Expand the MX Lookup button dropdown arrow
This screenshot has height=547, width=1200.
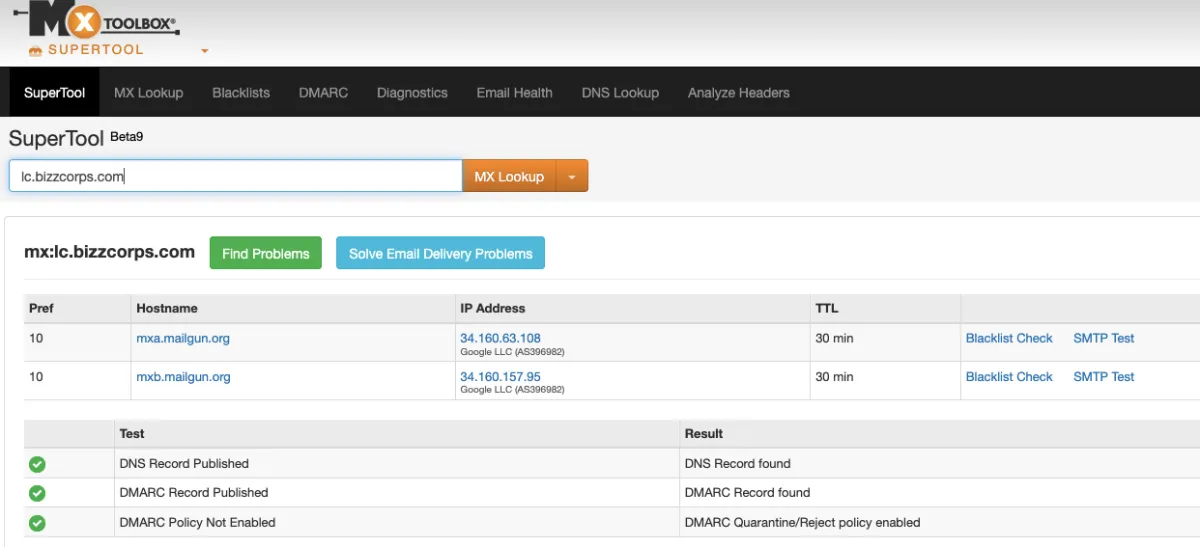pyautogui.click(x=572, y=176)
